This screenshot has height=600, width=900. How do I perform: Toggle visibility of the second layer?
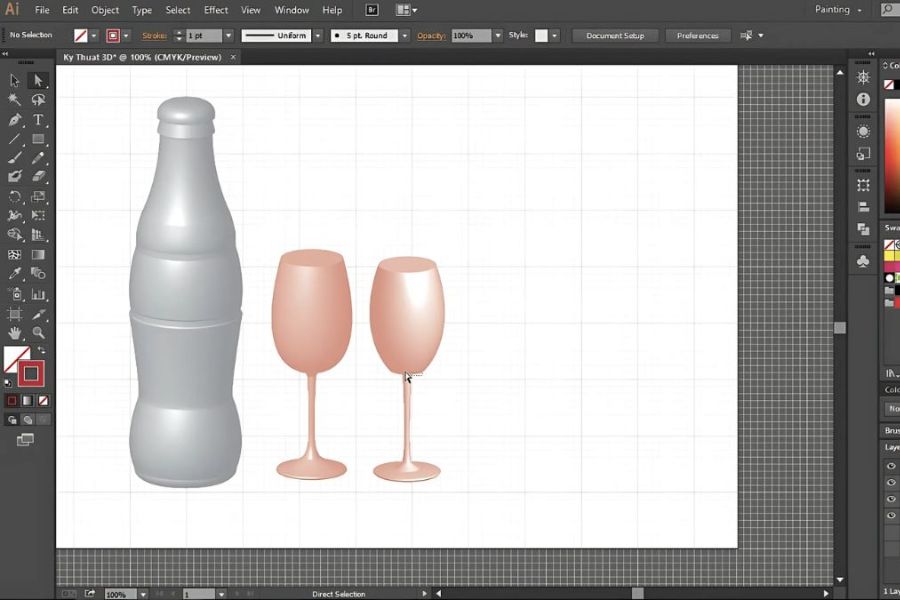(x=890, y=482)
